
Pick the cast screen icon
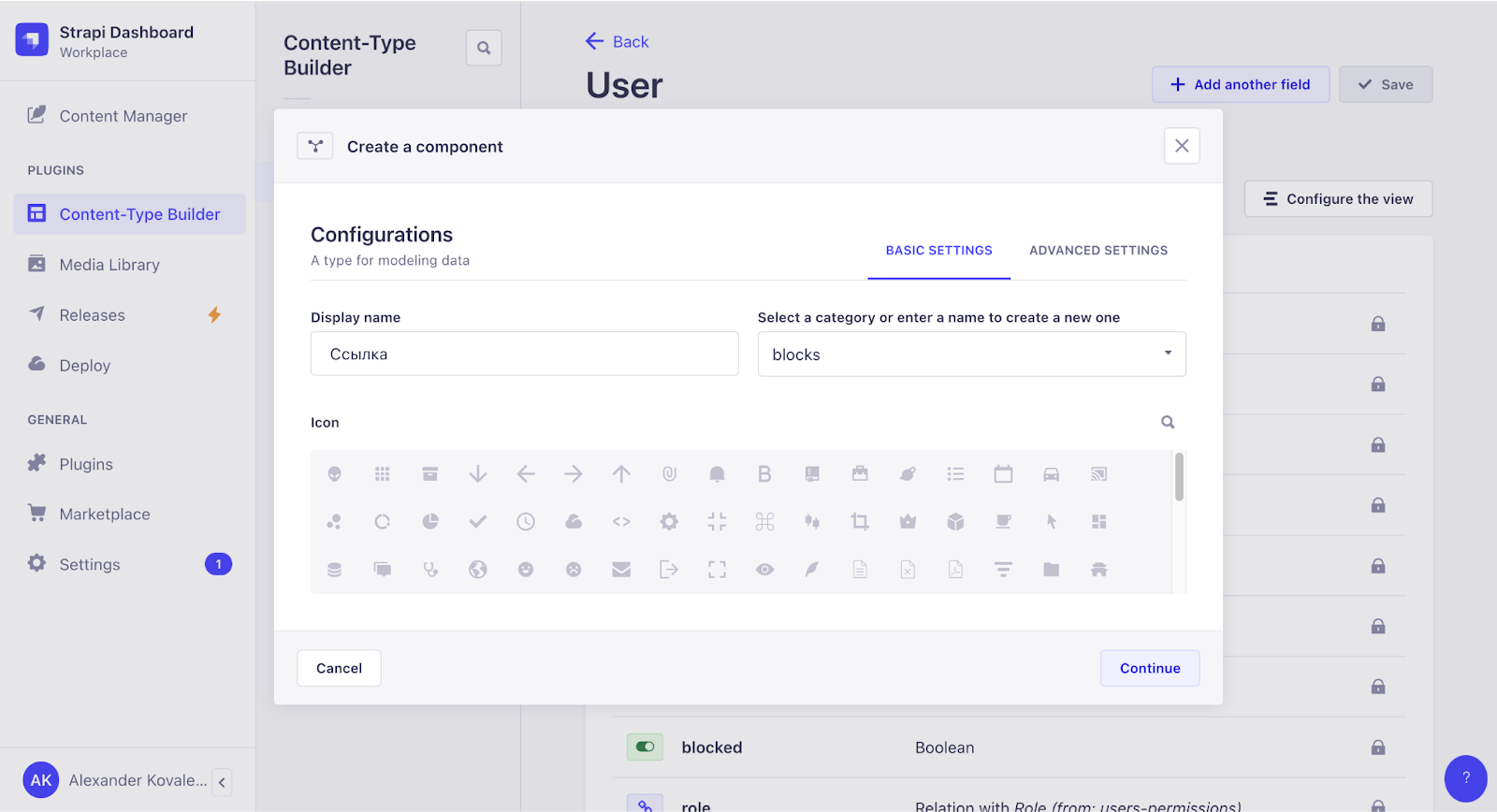(1099, 474)
